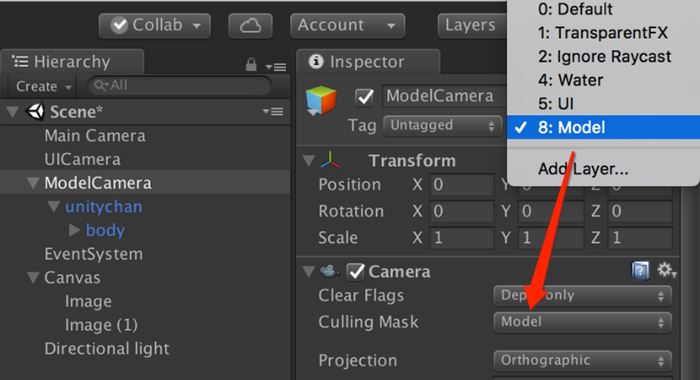Image resolution: width=700 pixels, height=380 pixels.
Task: Open the Clear Flags dropdown
Action: click(582, 296)
